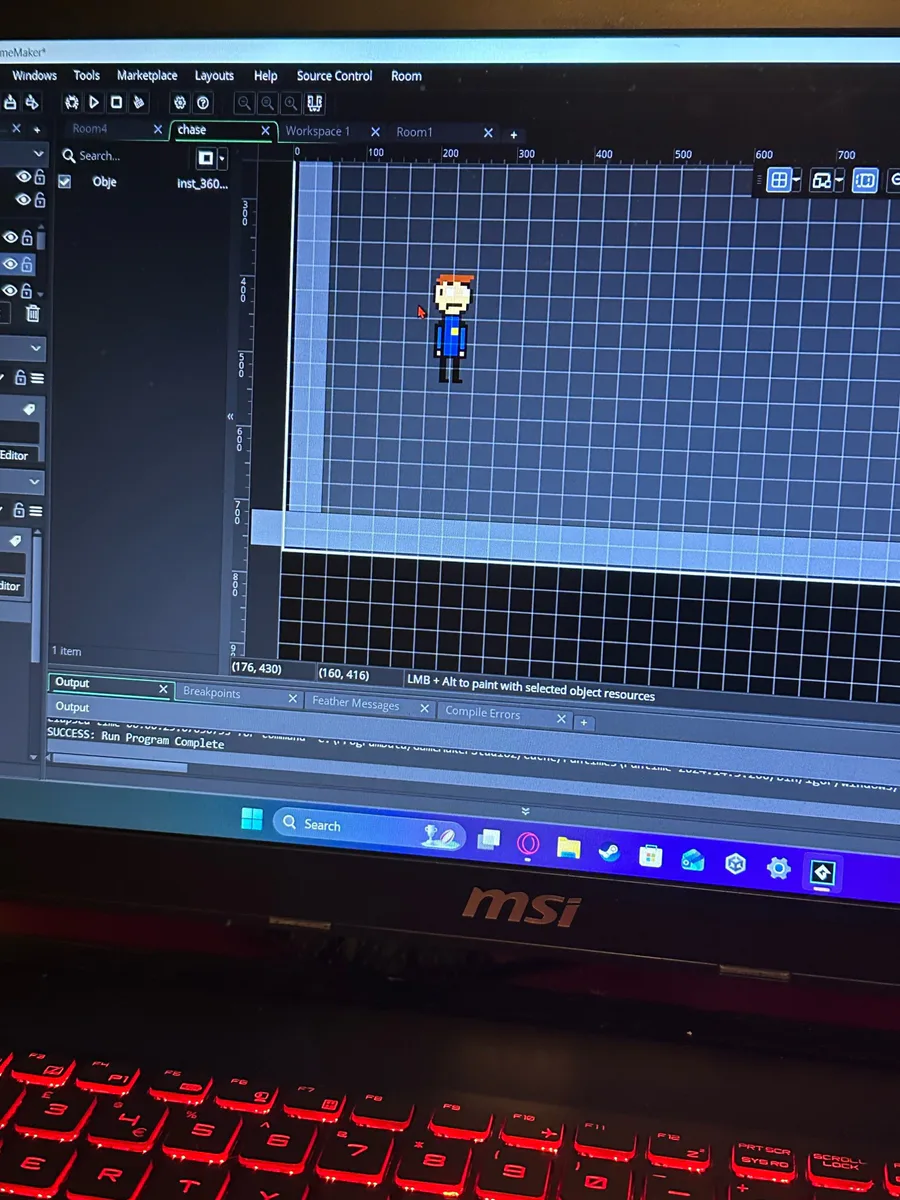Open the Layouts menu
900x1200 pixels.
214,76
